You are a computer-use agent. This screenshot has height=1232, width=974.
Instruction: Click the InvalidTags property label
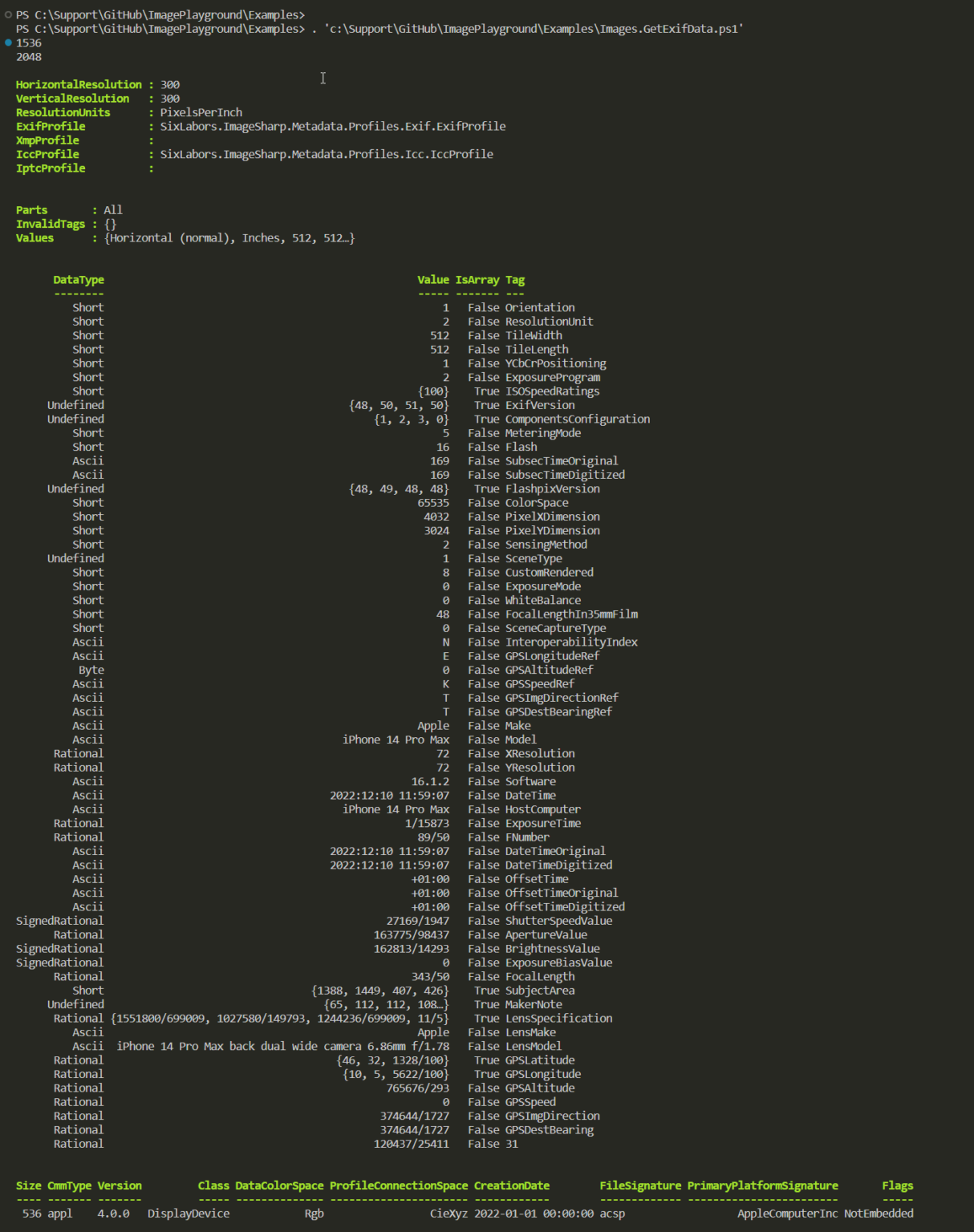click(51, 225)
